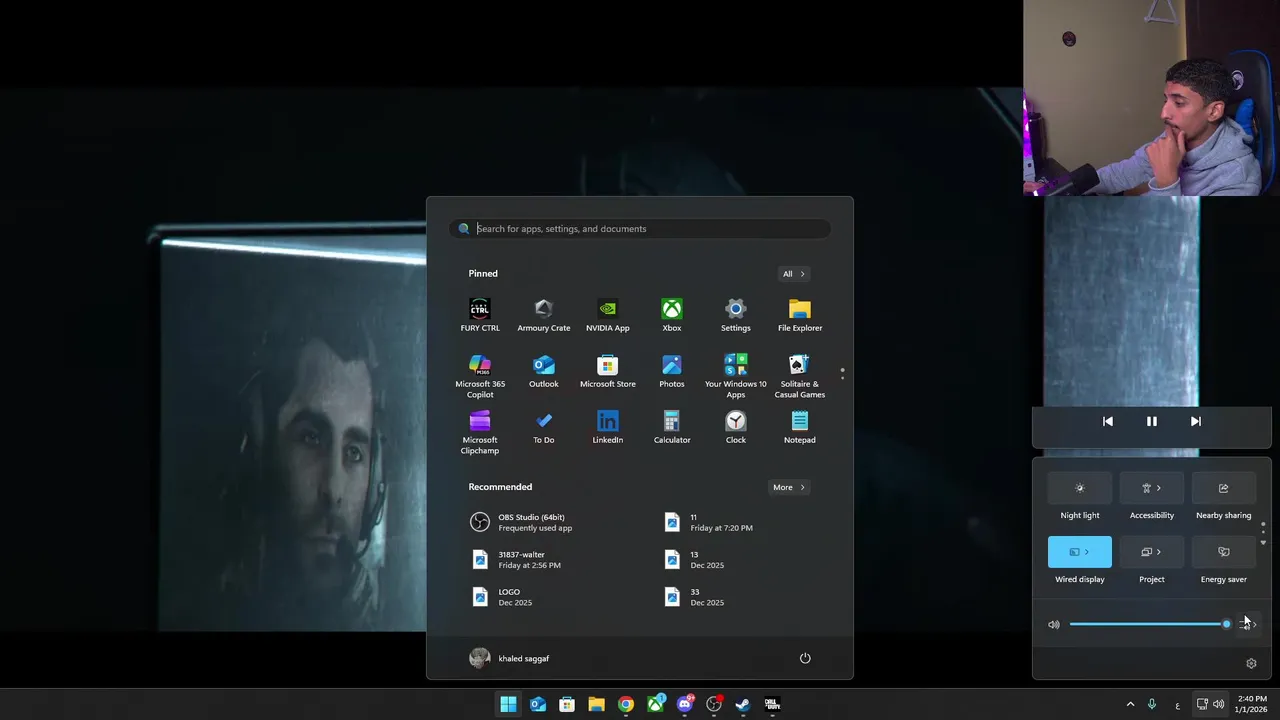Launch Microsoft 365 Copilot
Viewport: 1280px width, 720px height.
pos(480,376)
